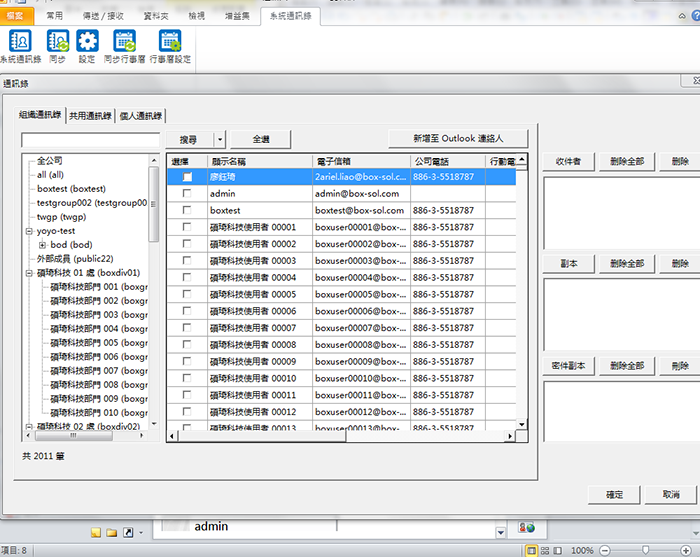Minimize the ribbon with caret icon
The width and height of the screenshot is (700, 557).
[x=682, y=16]
